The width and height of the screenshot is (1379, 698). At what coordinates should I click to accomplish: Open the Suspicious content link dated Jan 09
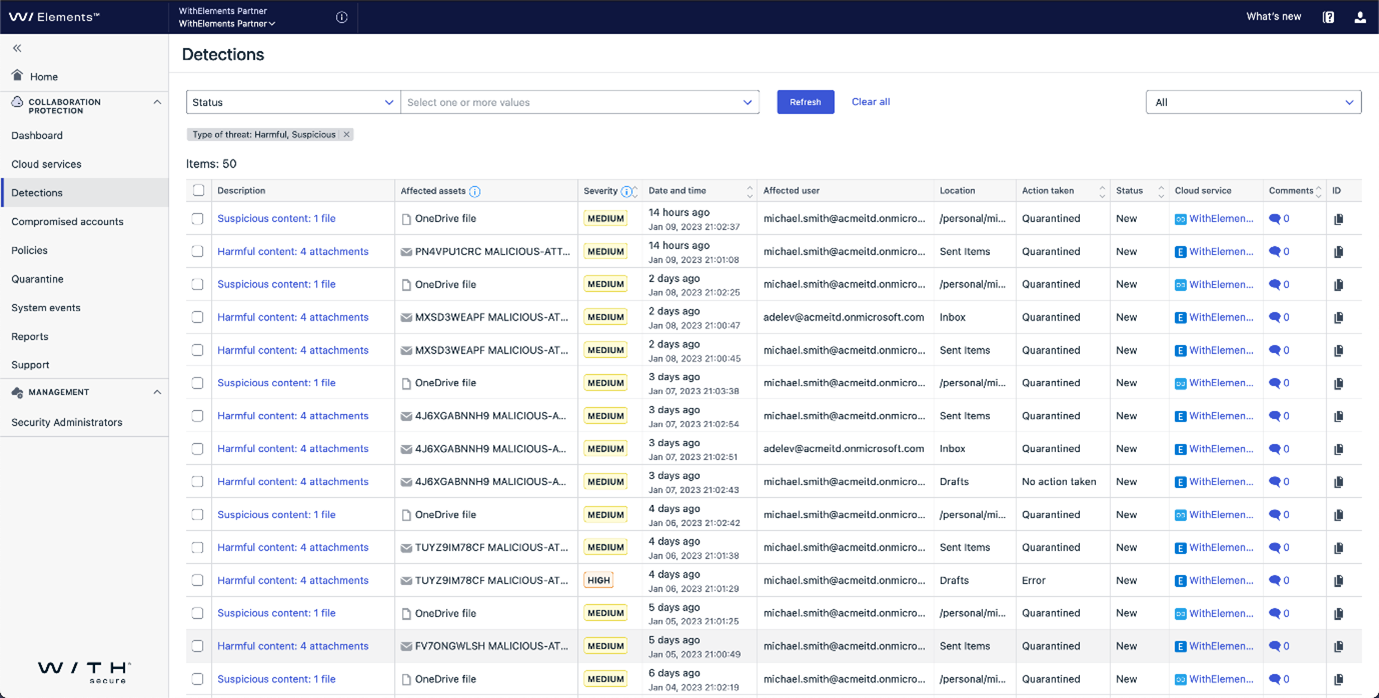coord(276,219)
